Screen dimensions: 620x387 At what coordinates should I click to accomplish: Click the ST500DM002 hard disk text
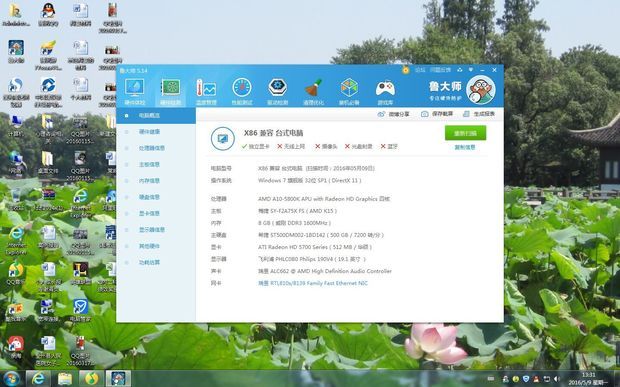(321, 235)
